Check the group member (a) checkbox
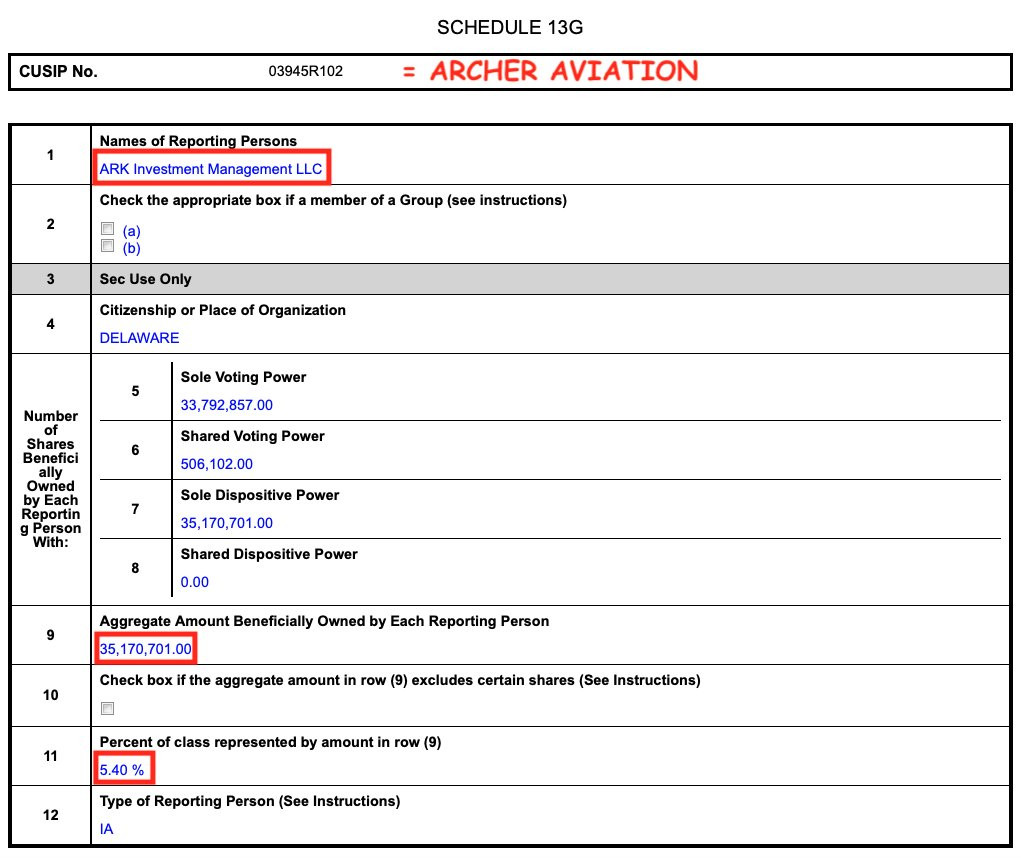The image size is (1021, 858). pos(107,228)
